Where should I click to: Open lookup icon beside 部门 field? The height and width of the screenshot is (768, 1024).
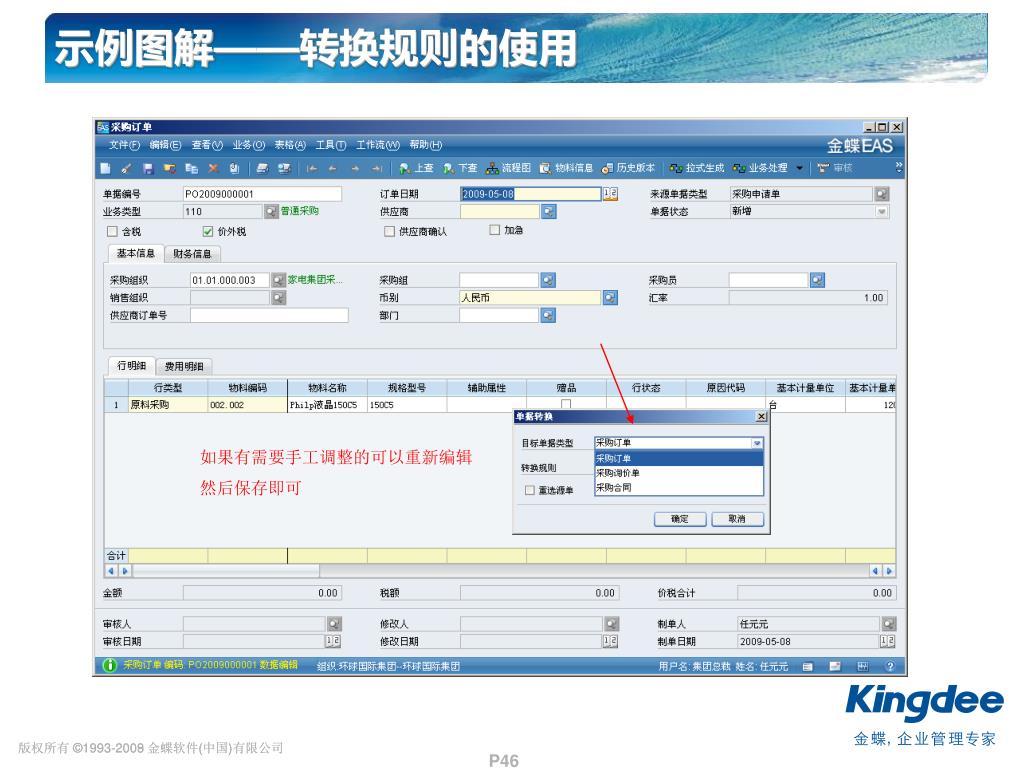point(549,315)
